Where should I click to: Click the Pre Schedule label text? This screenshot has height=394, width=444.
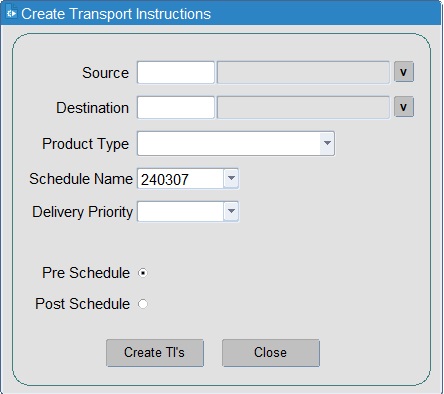click(86, 273)
